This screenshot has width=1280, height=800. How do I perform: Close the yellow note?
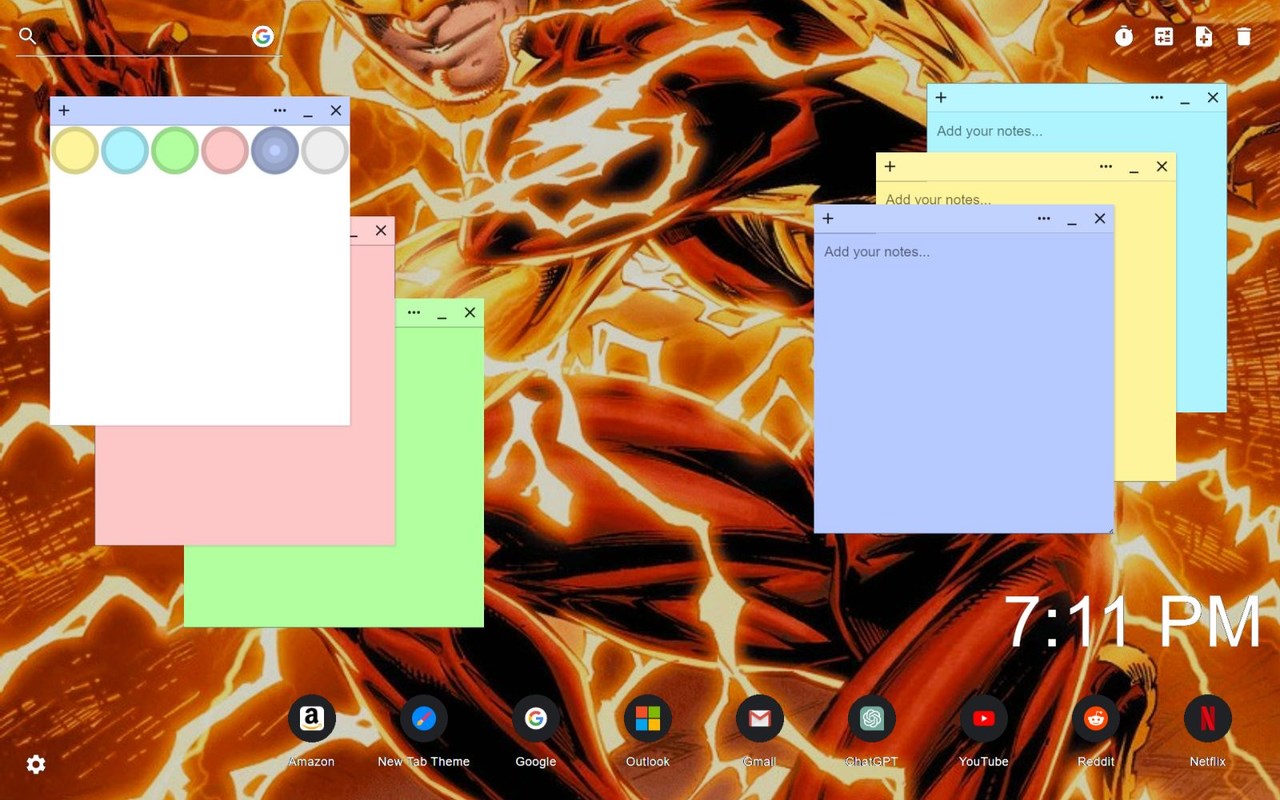tap(1162, 167)
